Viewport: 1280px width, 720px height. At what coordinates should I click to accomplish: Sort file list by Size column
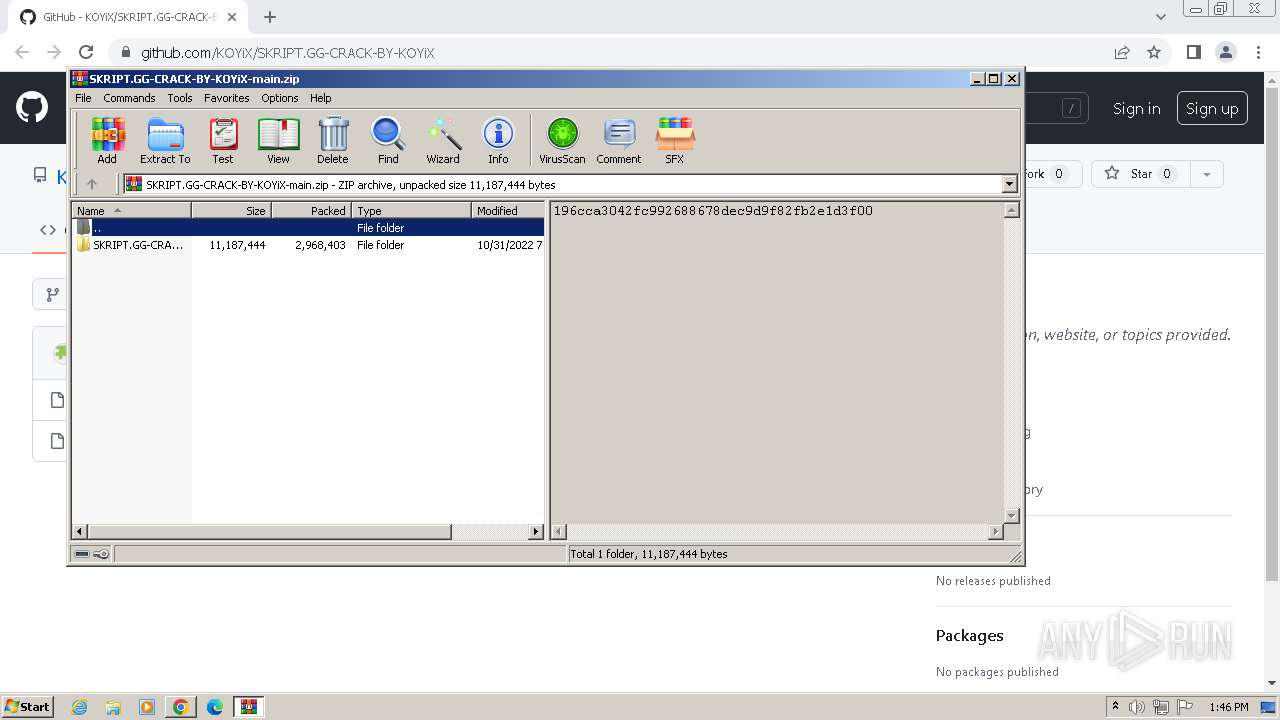(x=231, y=210)
